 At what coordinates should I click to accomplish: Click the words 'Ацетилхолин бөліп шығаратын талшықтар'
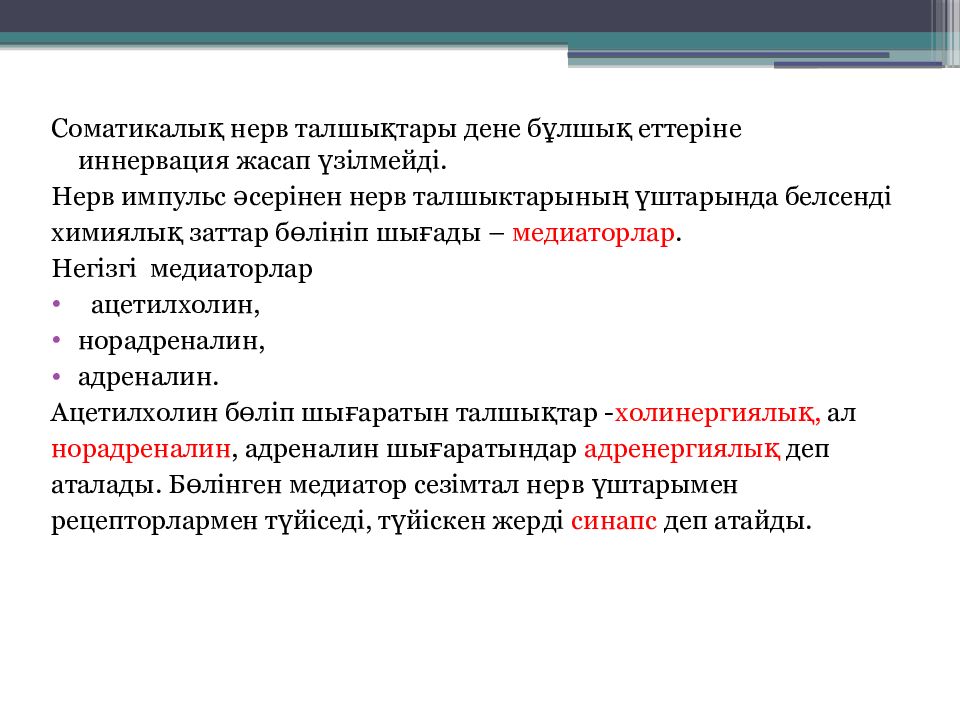point(324,413)
